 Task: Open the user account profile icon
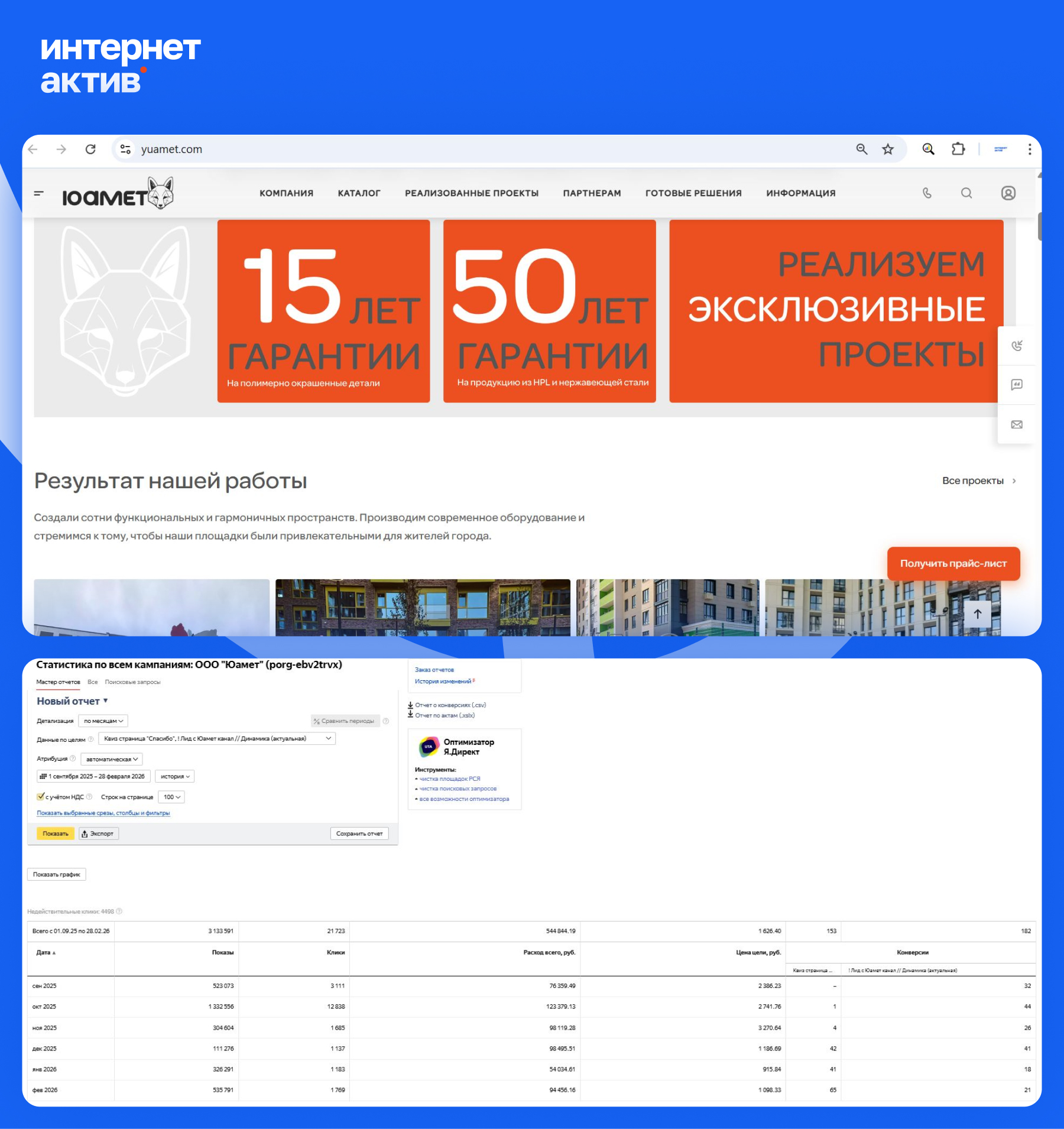[x=1008, y=193]
